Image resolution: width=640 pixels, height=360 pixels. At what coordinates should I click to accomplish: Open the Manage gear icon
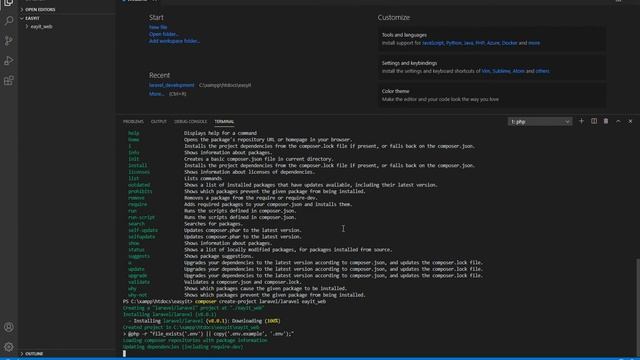tap(9, 347)
